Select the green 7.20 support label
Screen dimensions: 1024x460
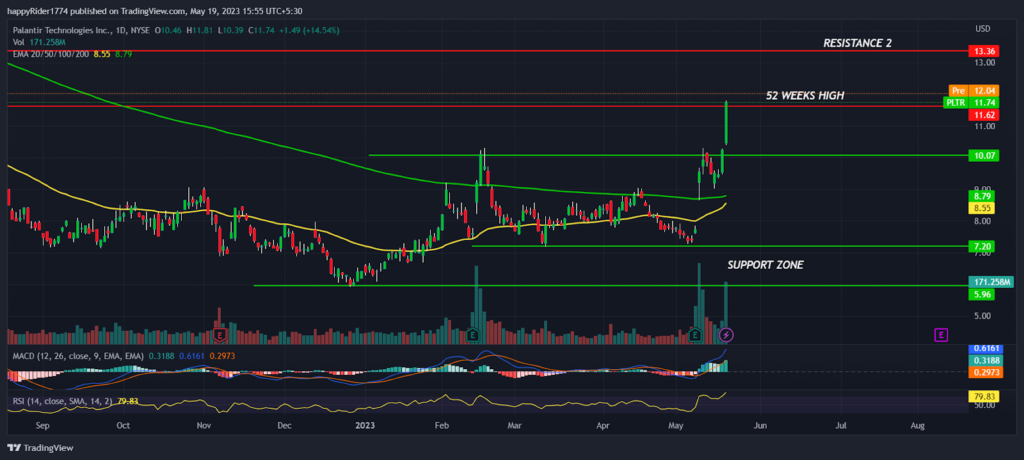click(x=984, y=246)
